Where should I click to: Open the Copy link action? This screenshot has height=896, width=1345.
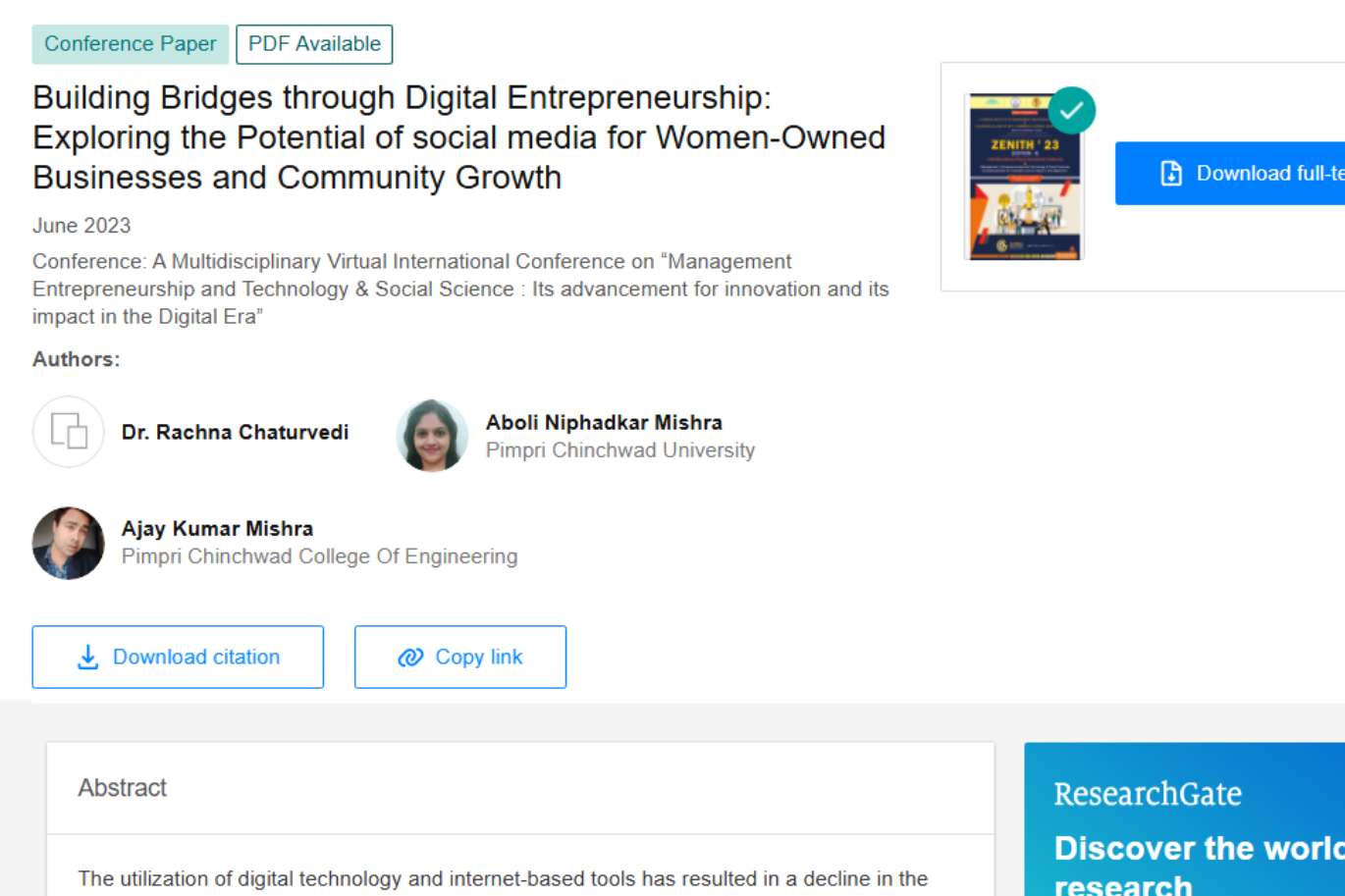pyautogui.click(x=459, y=657)
